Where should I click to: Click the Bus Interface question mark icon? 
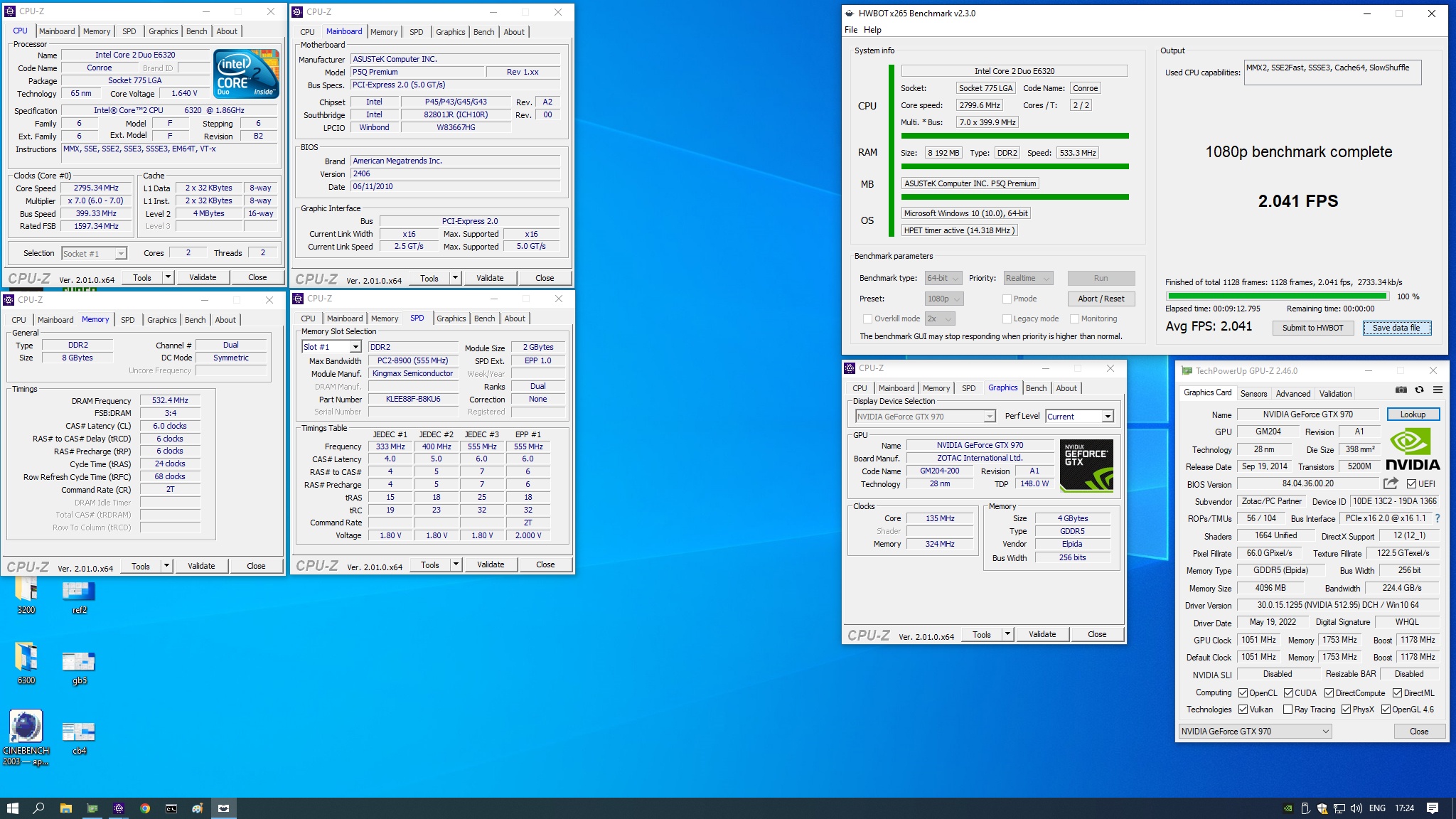click(x=1438, y=518)
